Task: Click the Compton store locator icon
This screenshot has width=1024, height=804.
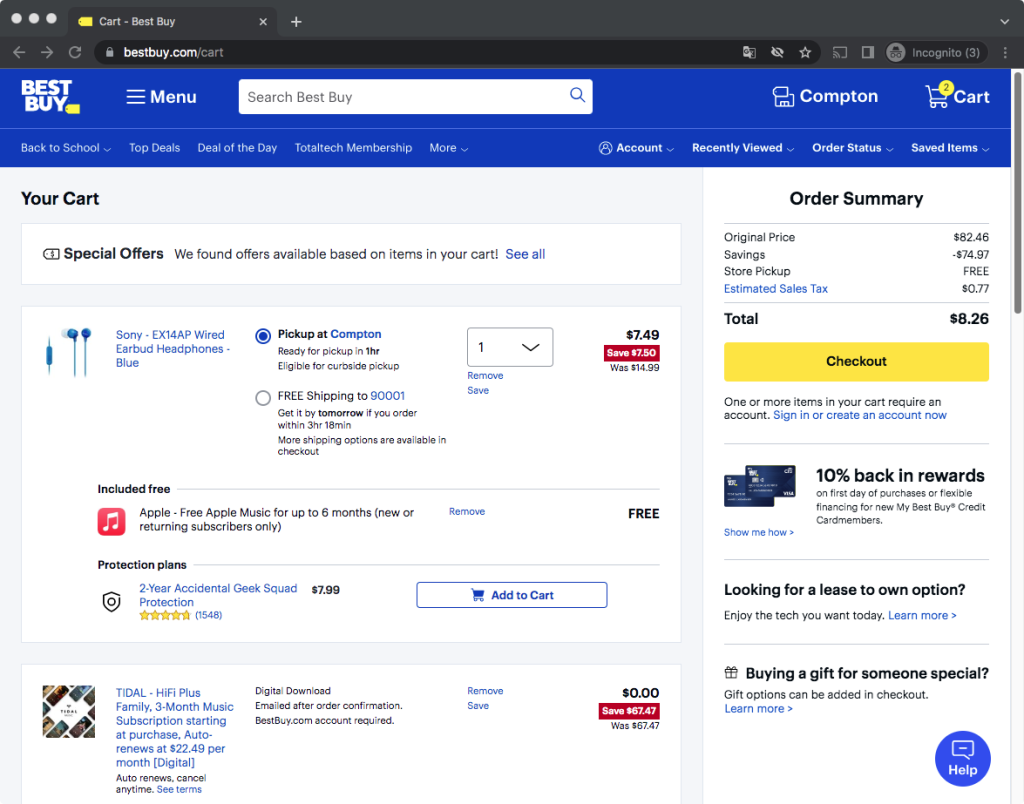Action: pyautogui.click(x=783, y=96)
